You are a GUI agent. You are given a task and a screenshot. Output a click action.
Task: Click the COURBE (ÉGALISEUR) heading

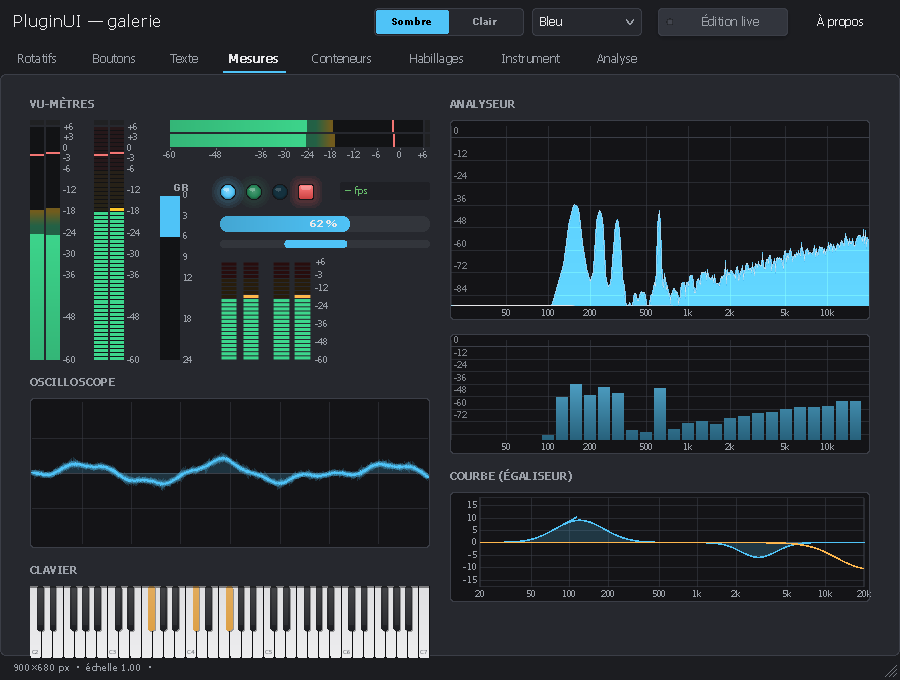511,476
